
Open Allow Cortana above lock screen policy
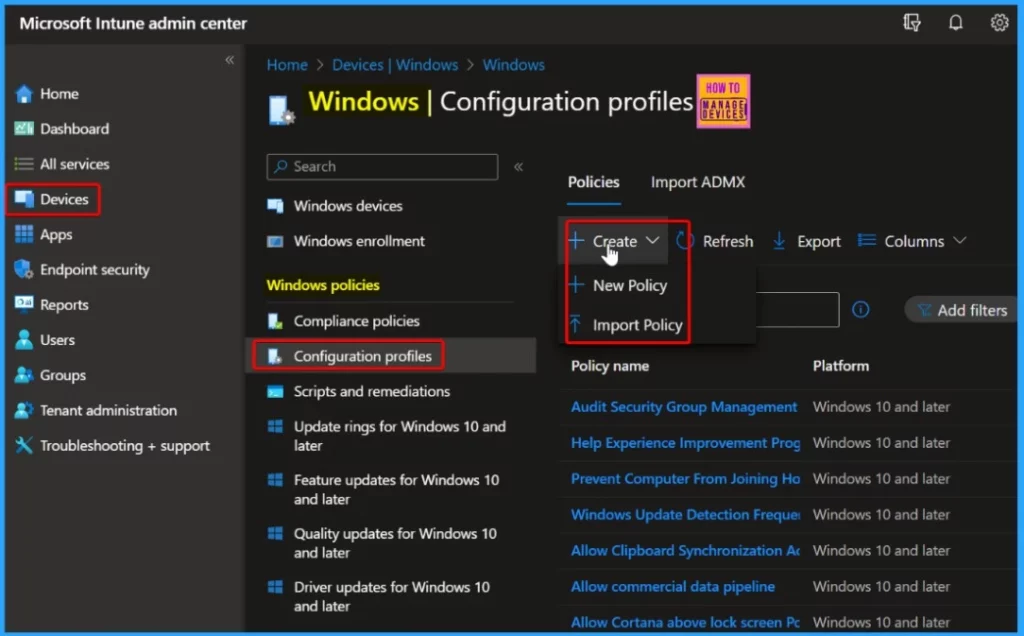685,622
